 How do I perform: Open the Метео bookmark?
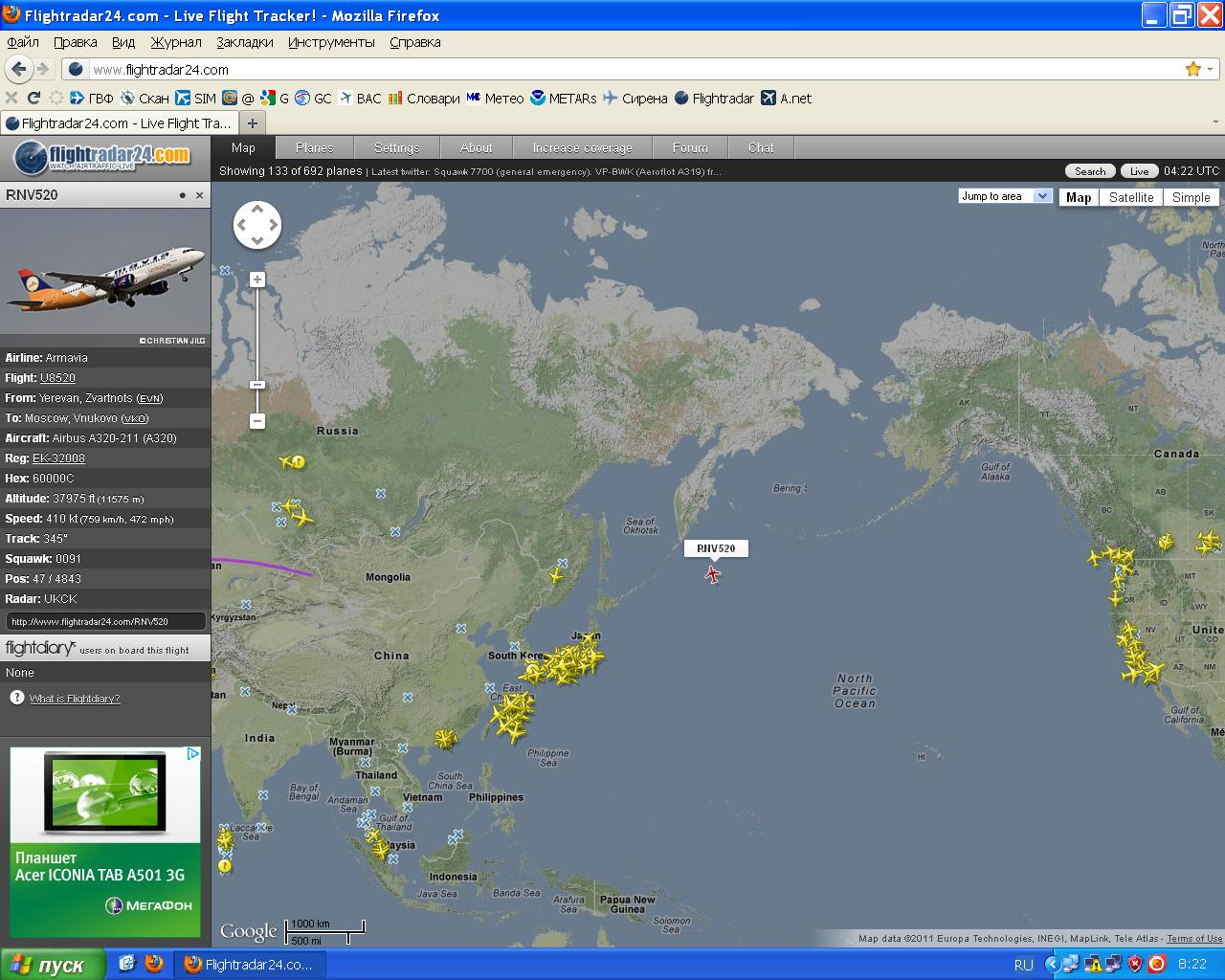(x=495, y=98)
